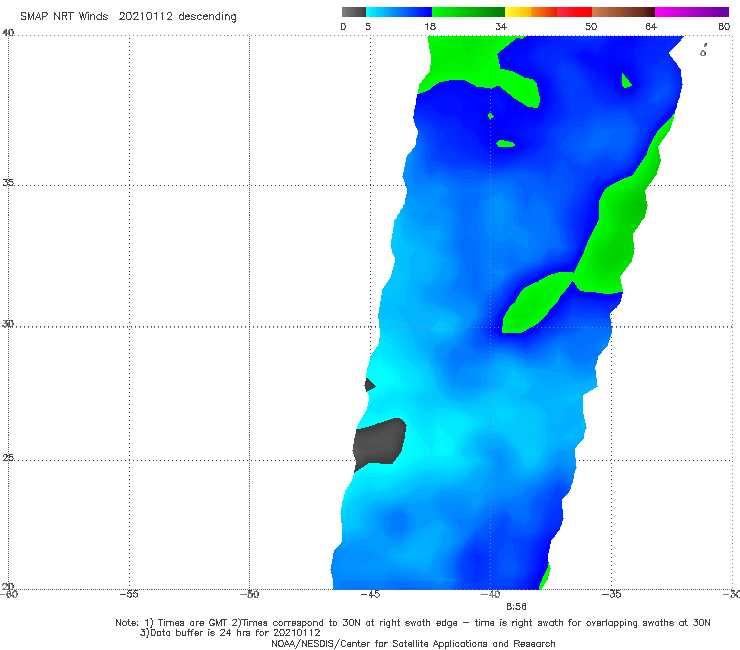The height and width of the screenshot is (650, 740).
Task: Click the longitude axis label '-35'
Action: 611,594
